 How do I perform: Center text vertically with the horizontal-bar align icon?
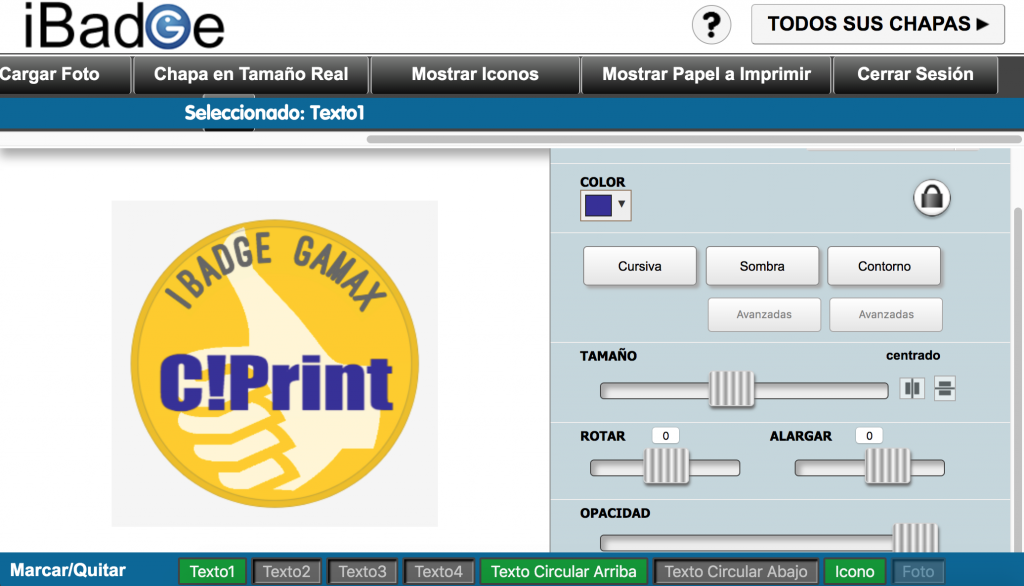[x=944, y=388]
